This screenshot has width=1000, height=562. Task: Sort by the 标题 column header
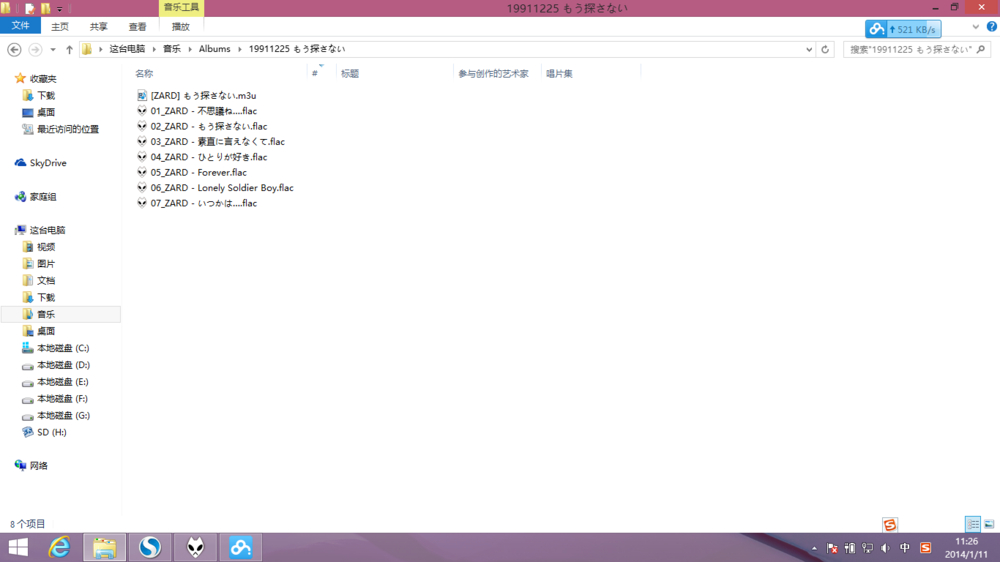pyautogui.click(x=350, y=73)
